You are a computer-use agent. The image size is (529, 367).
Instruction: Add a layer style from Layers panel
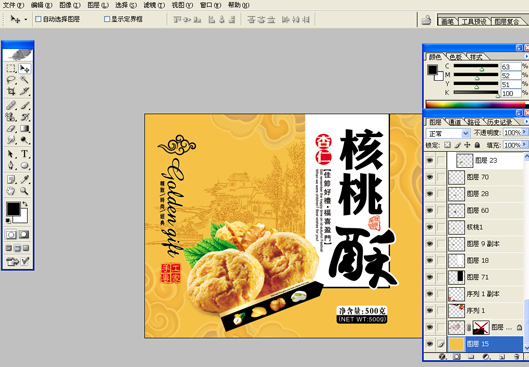[443, 357]
